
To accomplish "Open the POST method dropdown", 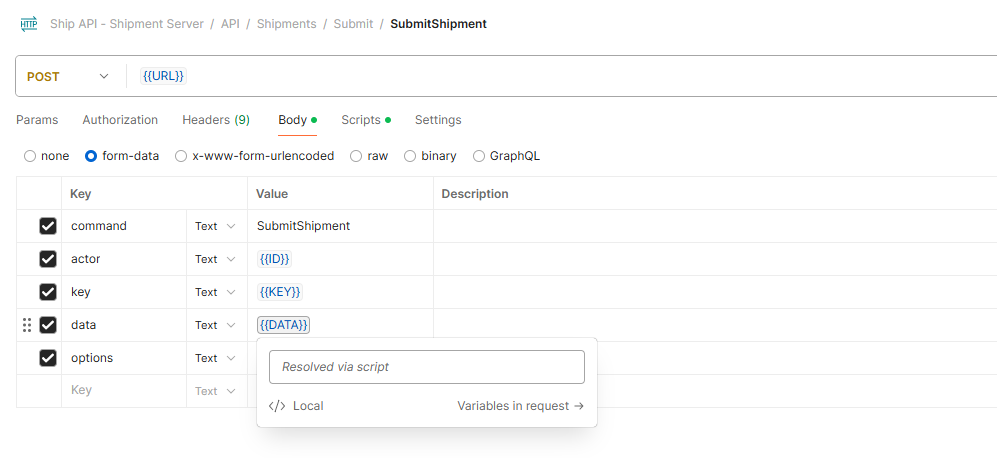I will click(68, 76).
